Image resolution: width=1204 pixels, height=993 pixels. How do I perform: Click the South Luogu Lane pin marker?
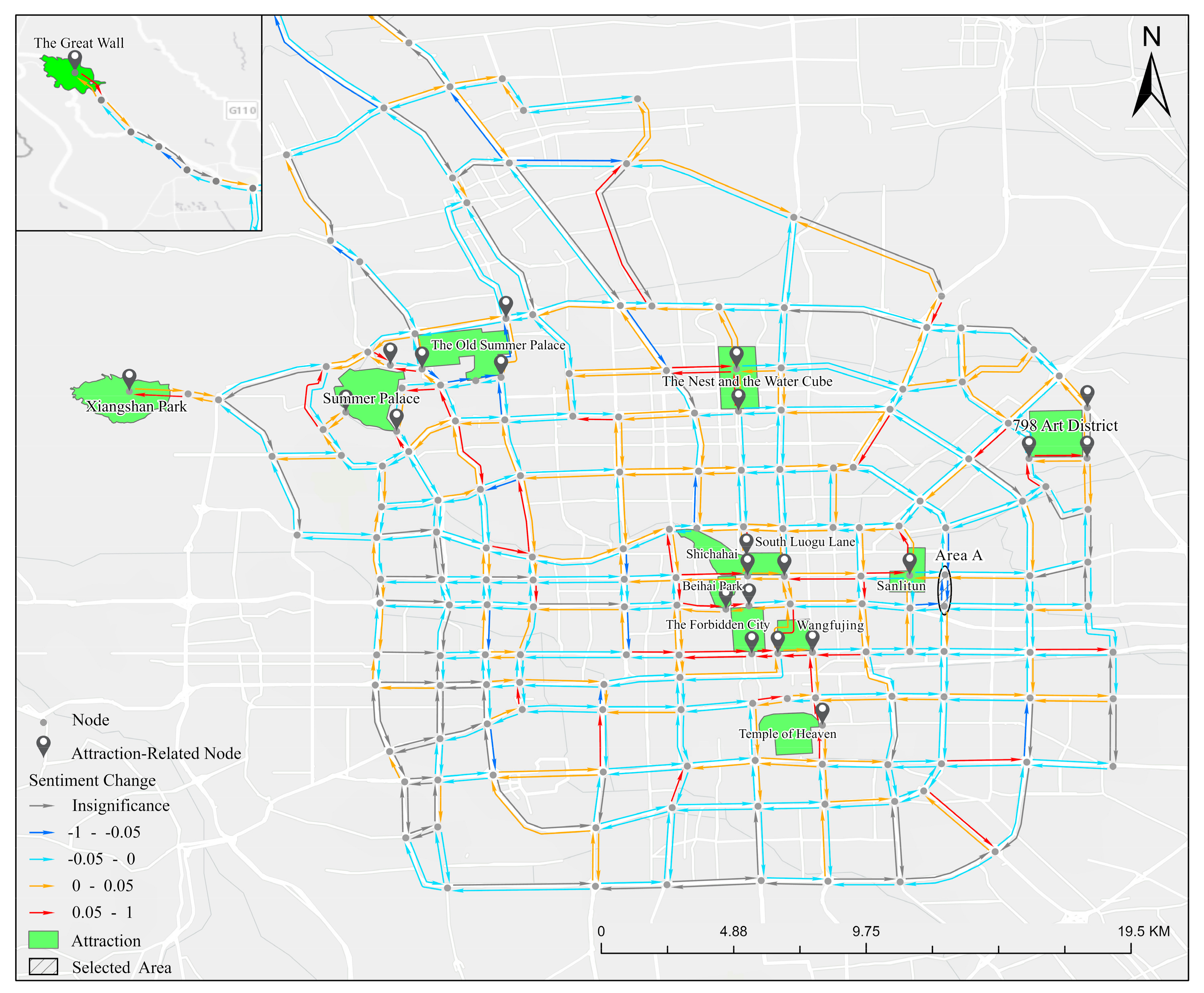(746, 542)
